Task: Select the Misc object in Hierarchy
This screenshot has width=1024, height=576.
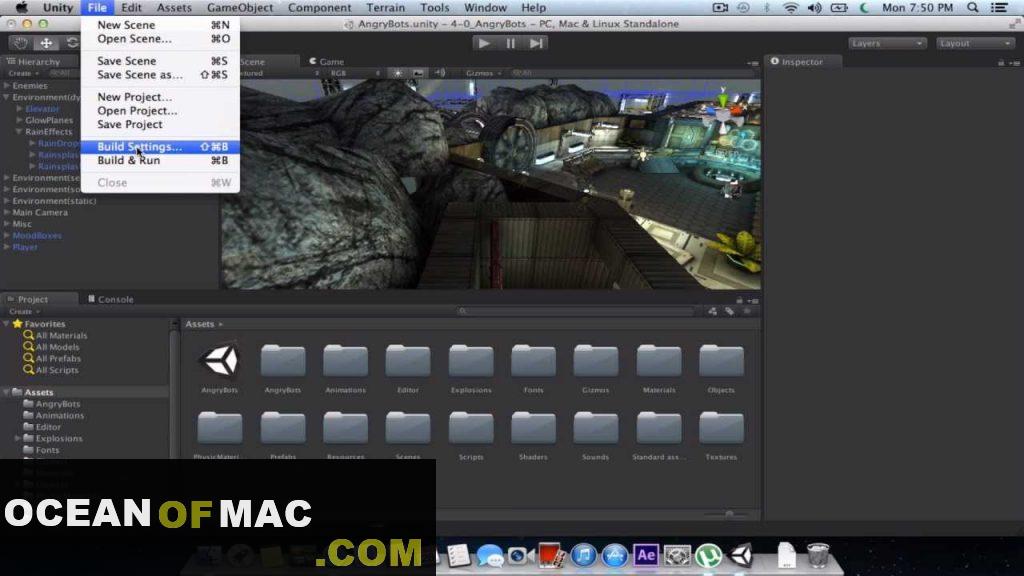Action: tap(22, 224)
